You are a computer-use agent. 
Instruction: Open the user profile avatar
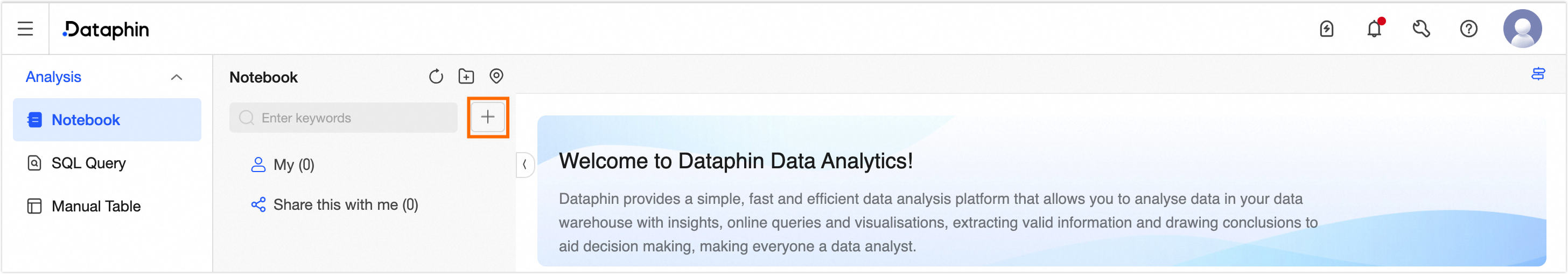(1522, 29)
